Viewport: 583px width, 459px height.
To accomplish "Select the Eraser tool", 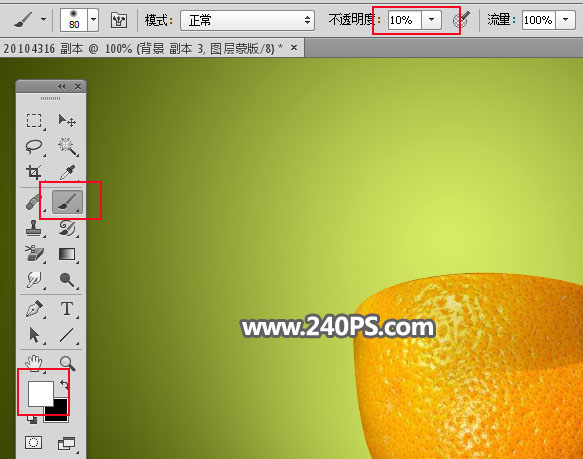I will tap(34, 254).
